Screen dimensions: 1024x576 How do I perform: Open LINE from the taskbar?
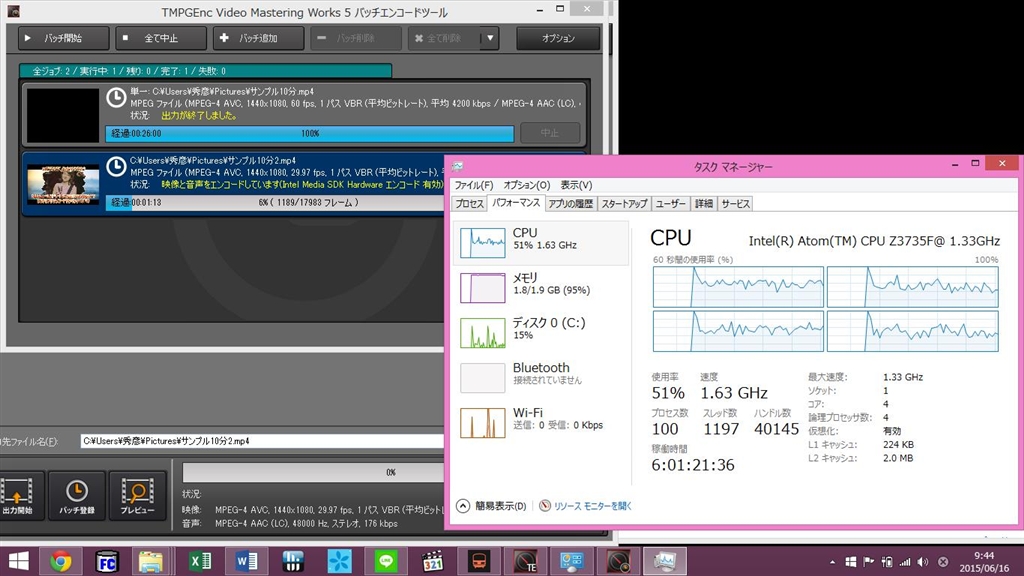coord(386,562)
